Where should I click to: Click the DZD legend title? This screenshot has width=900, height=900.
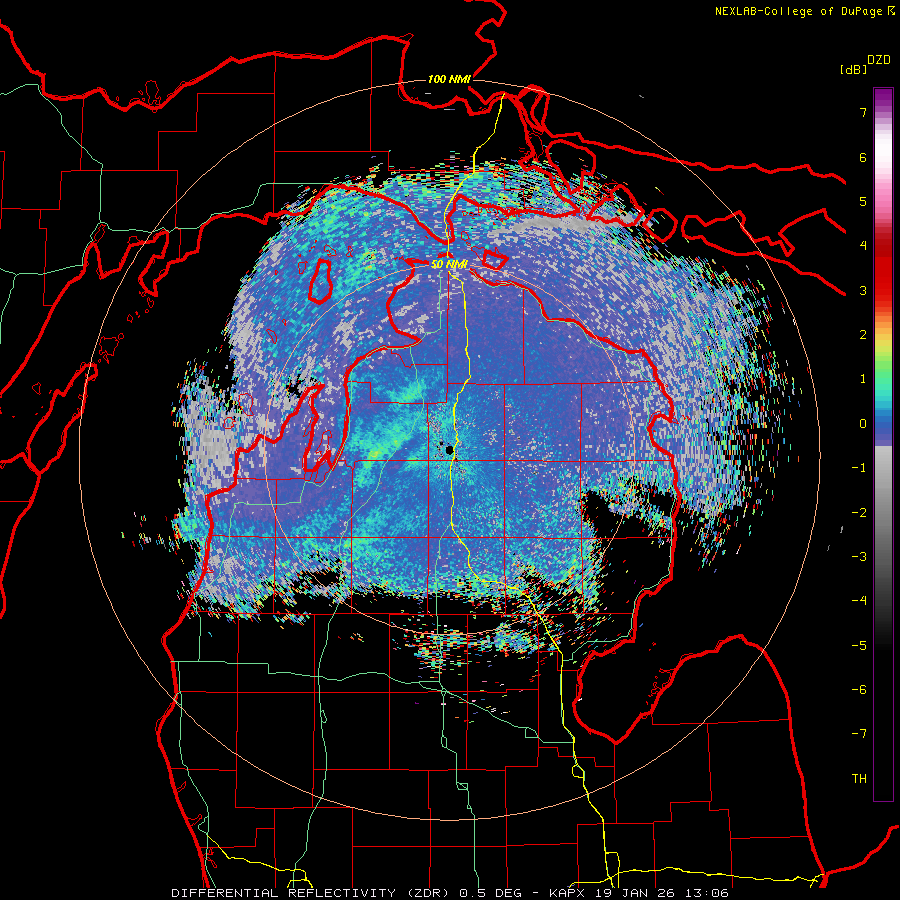point(879,60)
